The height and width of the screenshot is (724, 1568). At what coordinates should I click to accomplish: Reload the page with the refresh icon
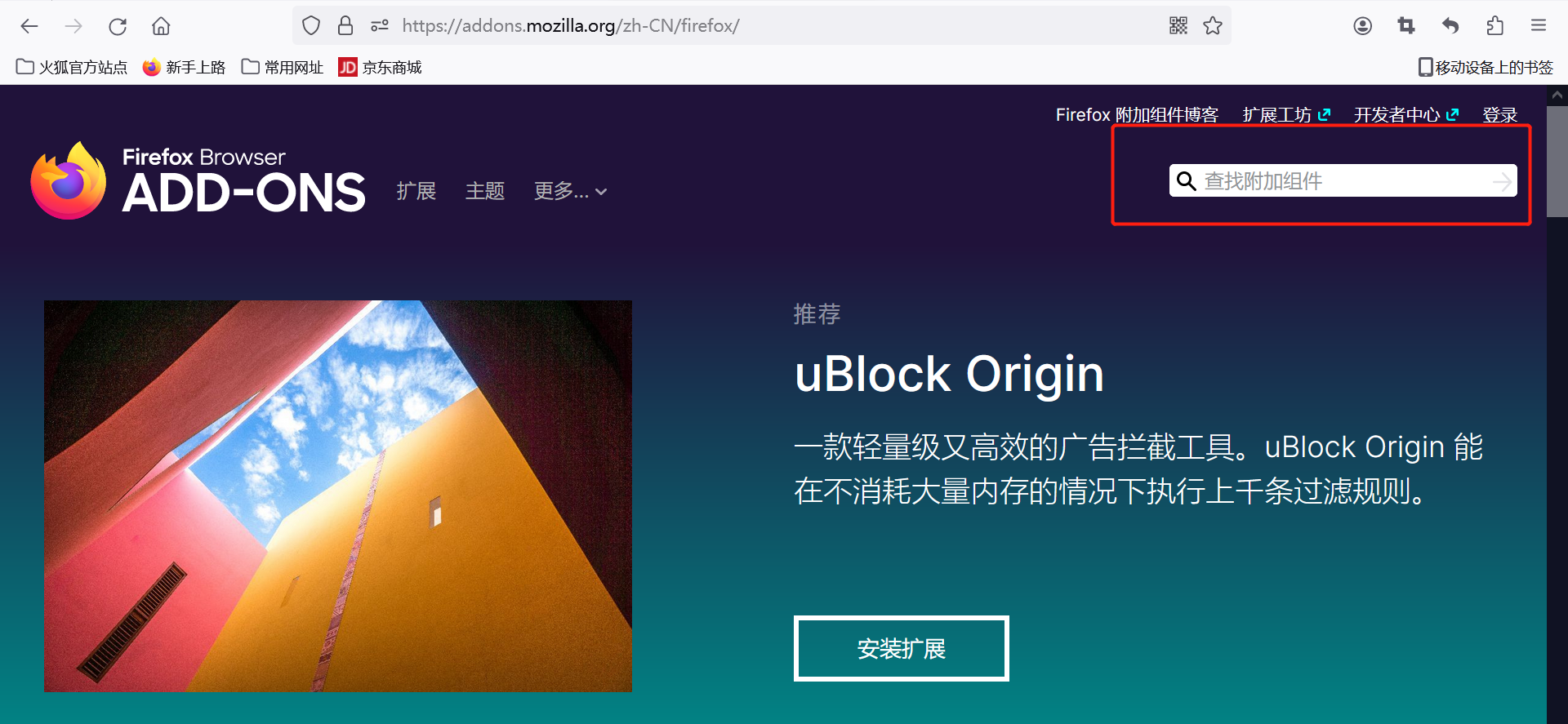[118, 26]
